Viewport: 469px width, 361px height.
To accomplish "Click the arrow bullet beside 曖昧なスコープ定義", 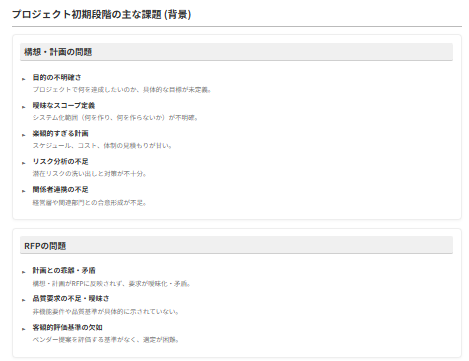I will 24,107.
